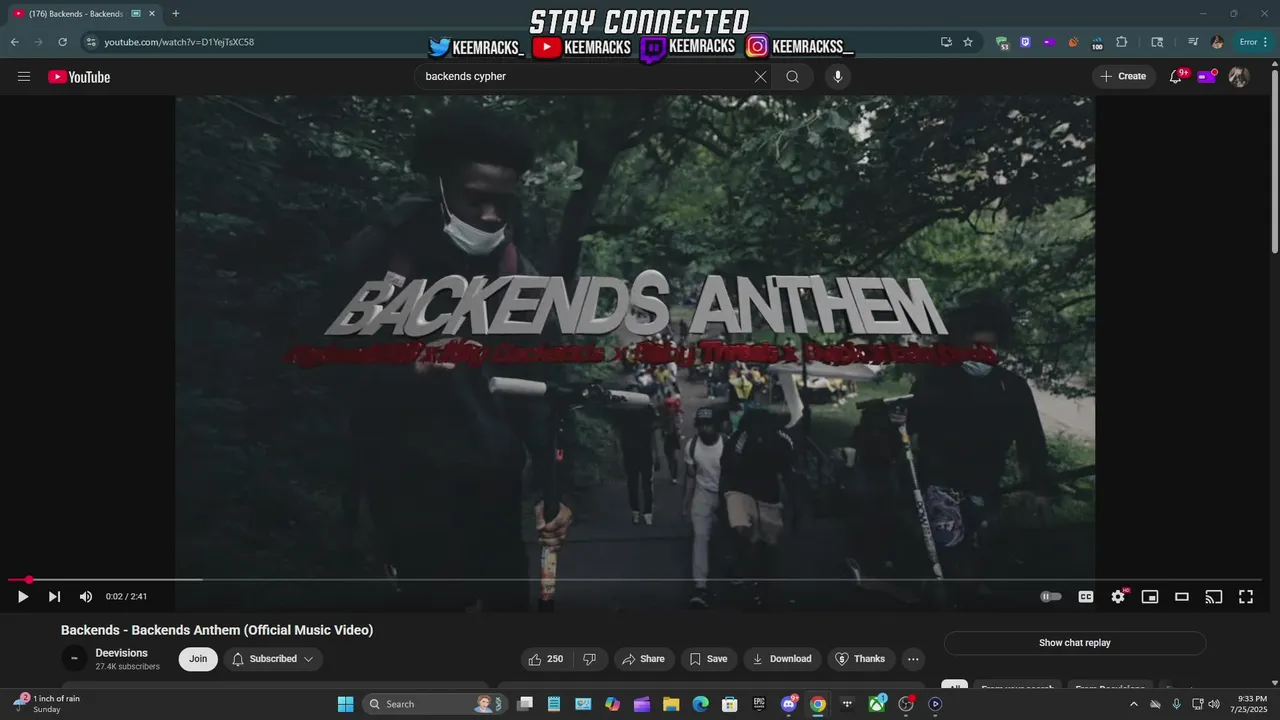The width and height of the screenshot is (1280, 720).
Task: Open video settings gear
Action: pyautogui.click(x=1118, y=597)
